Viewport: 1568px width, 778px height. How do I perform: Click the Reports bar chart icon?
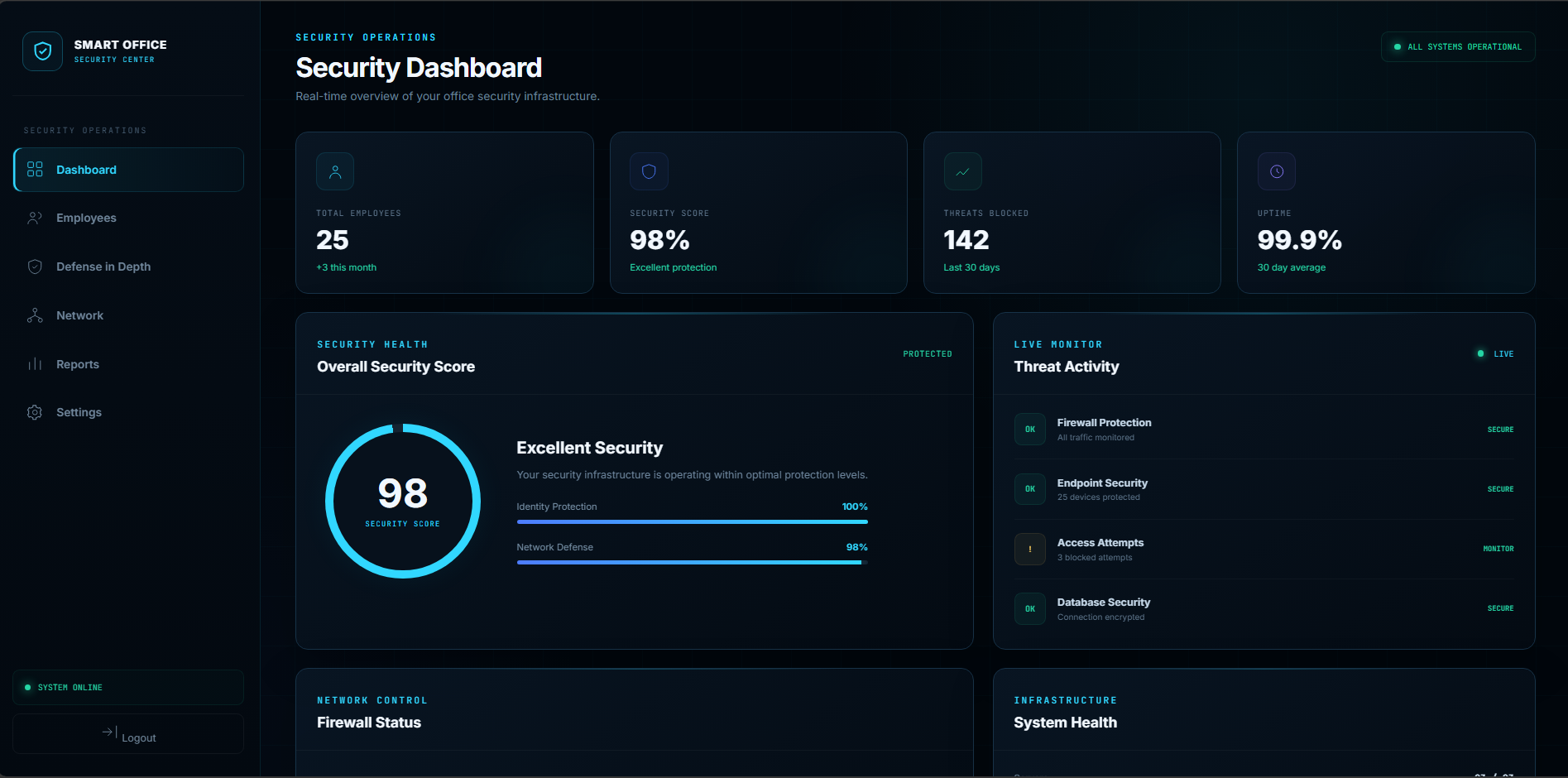[x=35, y=364]
